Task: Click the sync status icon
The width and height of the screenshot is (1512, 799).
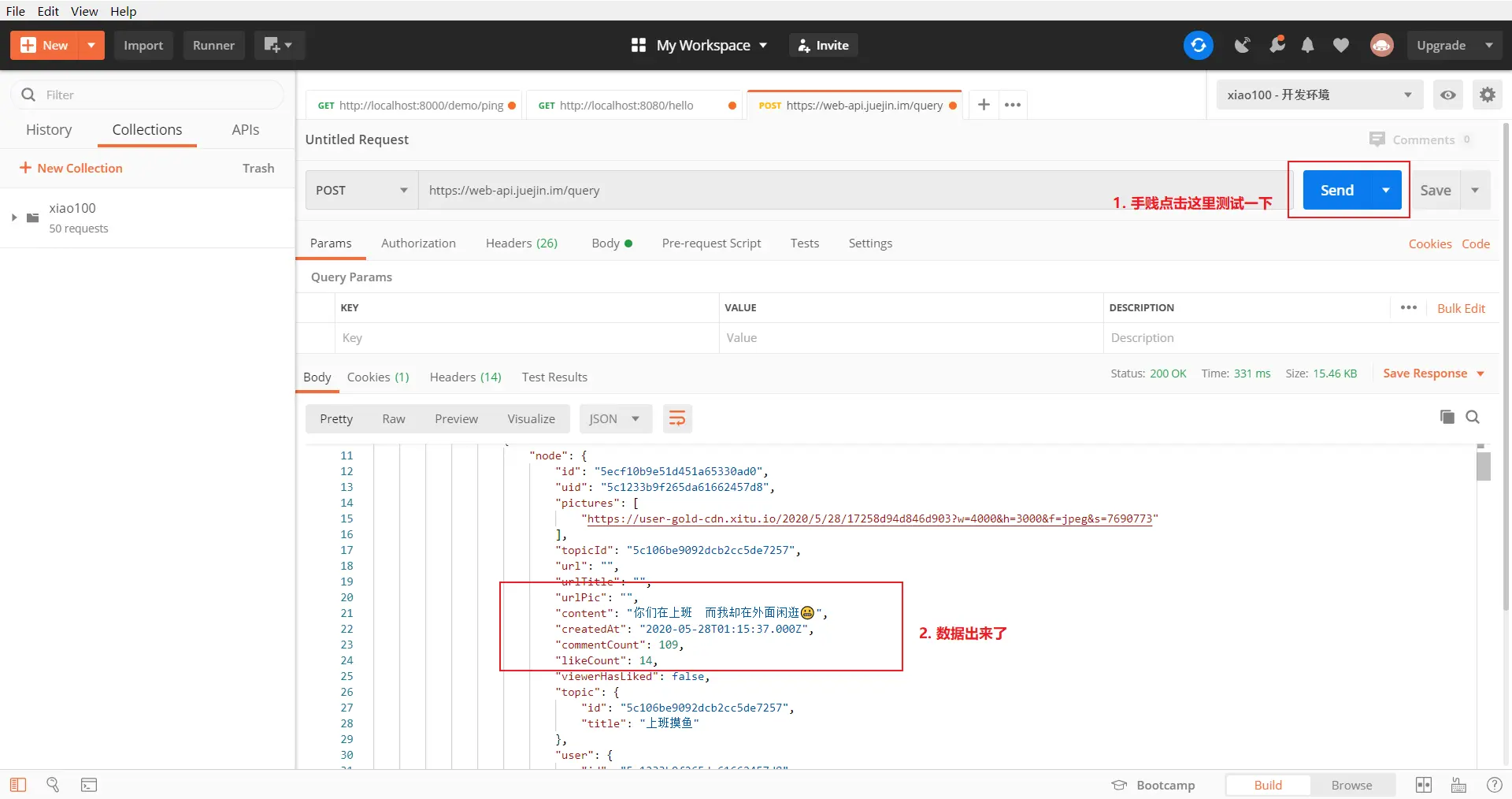Action: click(1198, 45)
